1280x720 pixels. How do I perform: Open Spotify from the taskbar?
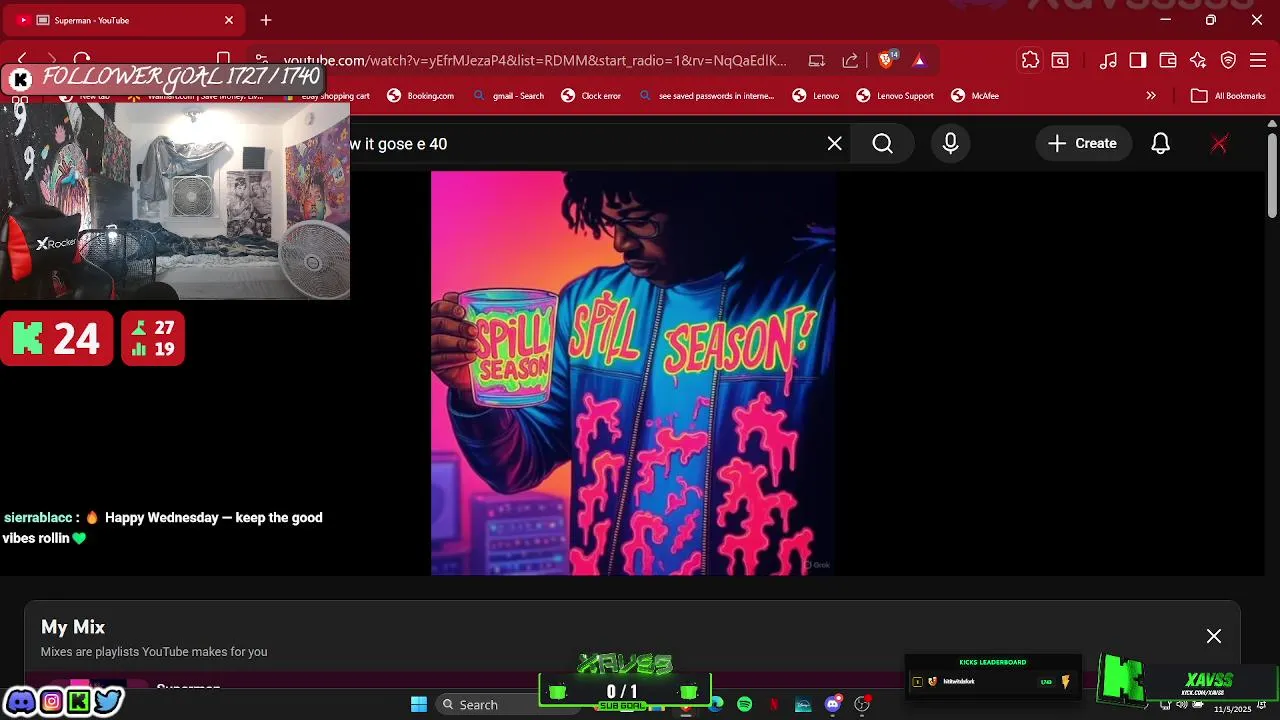(x=745, y=705)
